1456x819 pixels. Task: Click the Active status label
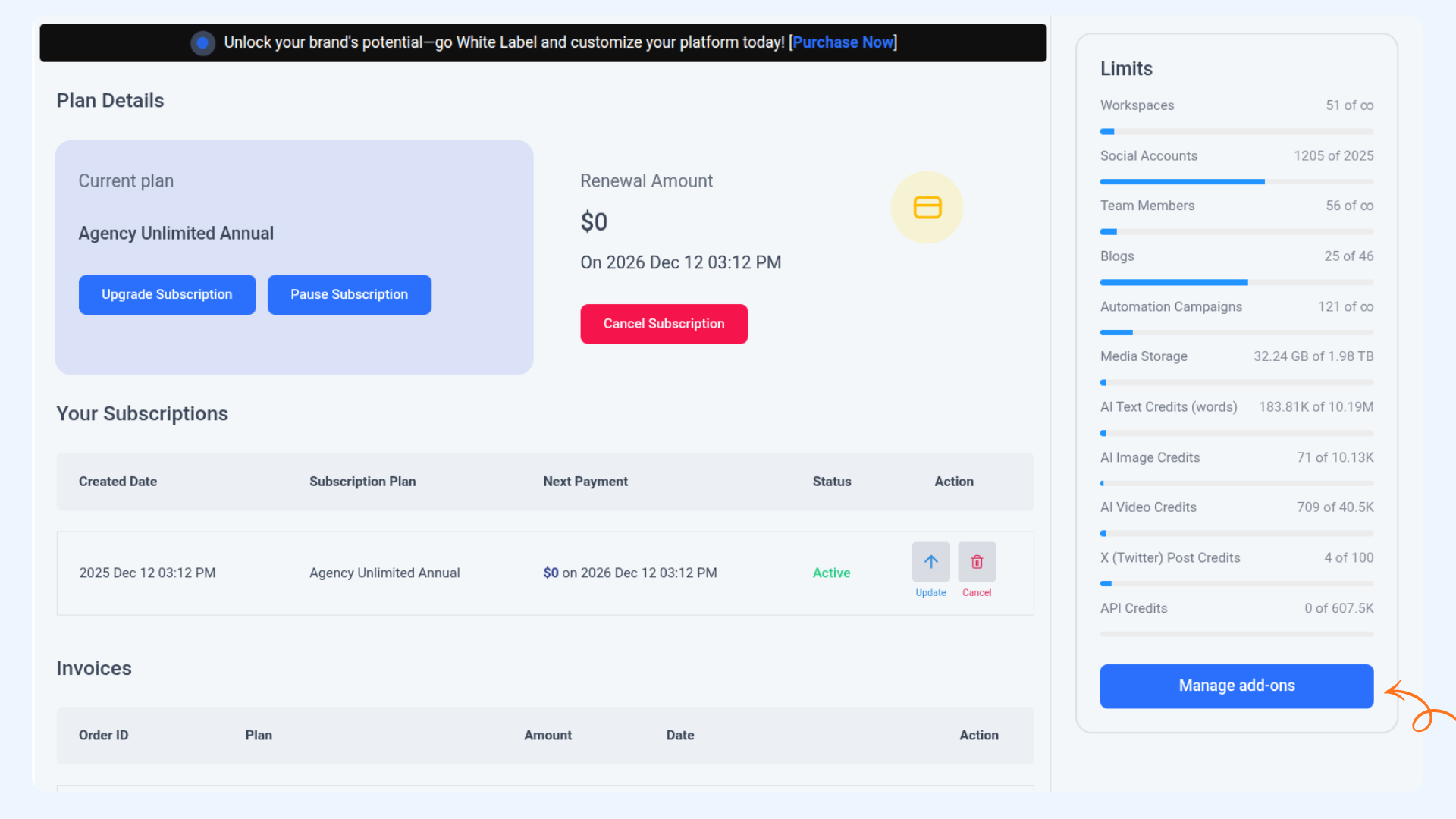(x=831, y=573)
